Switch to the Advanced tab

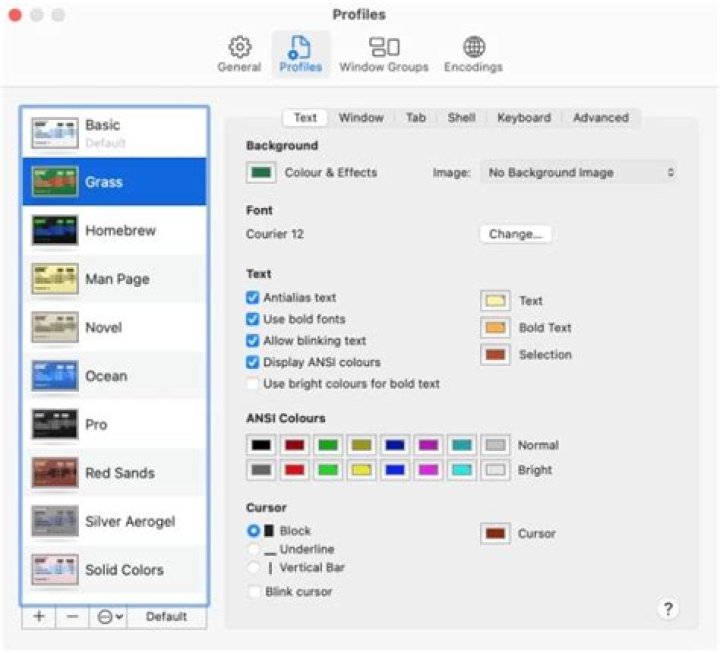[601, 118]
